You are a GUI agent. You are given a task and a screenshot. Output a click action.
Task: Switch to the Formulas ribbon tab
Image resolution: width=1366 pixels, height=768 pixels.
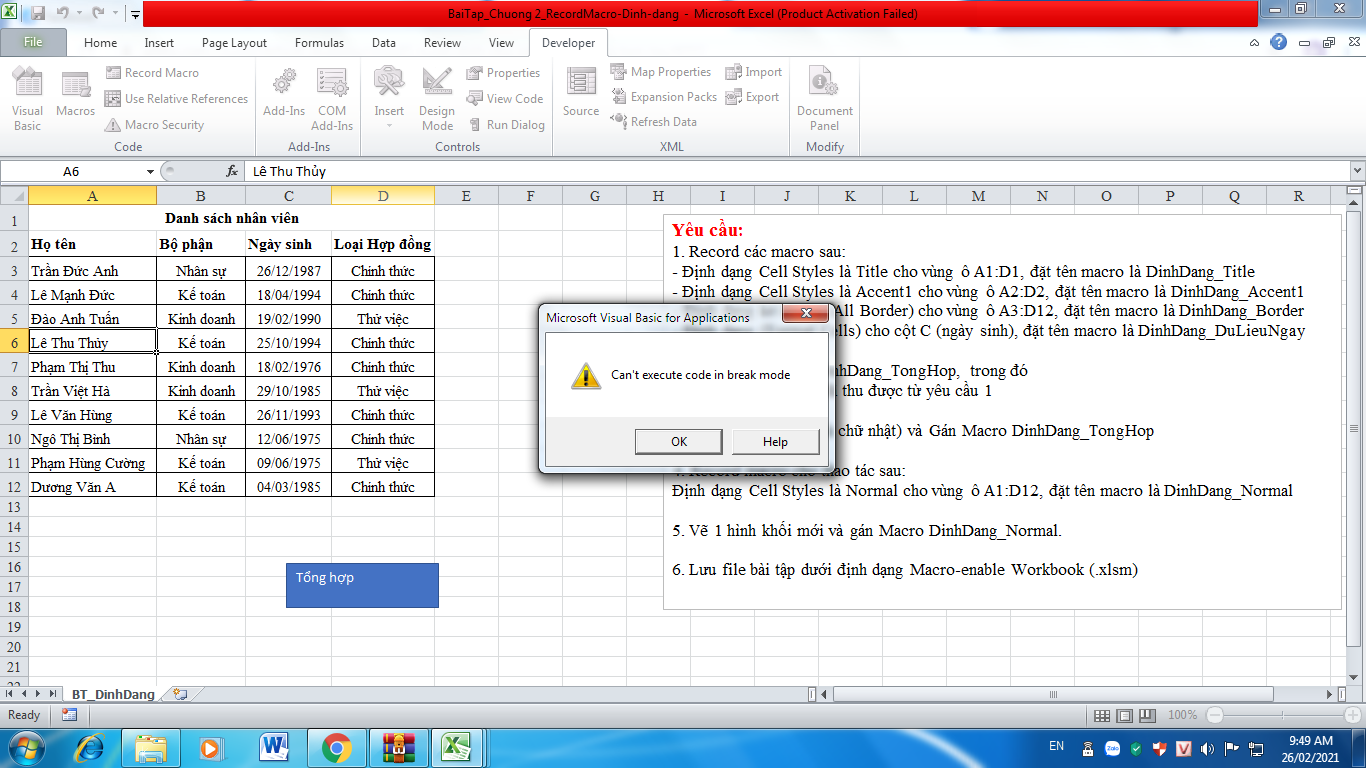[x=319, y=43]
